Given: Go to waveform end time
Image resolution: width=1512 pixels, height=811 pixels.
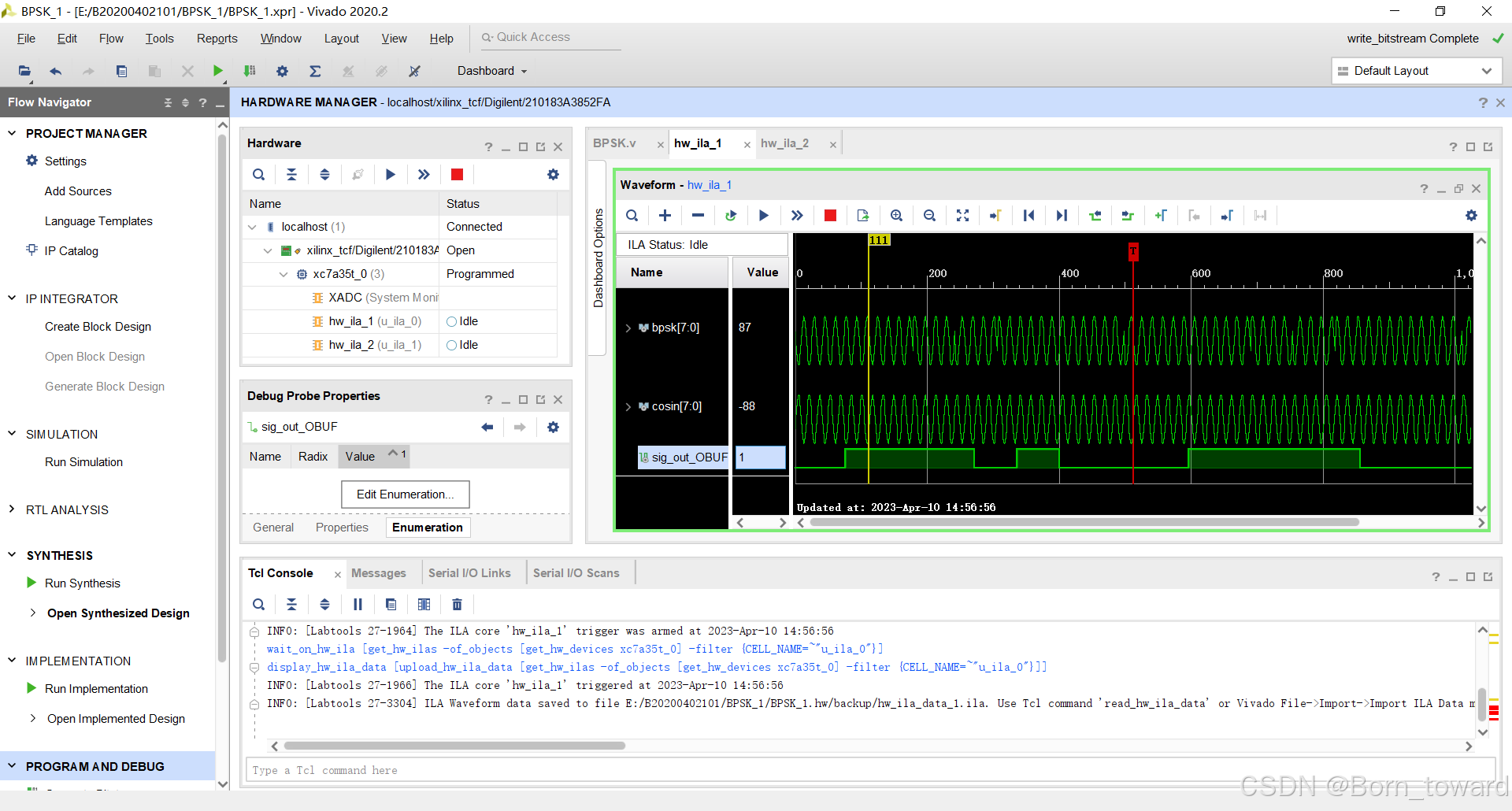Looking at the screenshot, I should point(1062,216).
